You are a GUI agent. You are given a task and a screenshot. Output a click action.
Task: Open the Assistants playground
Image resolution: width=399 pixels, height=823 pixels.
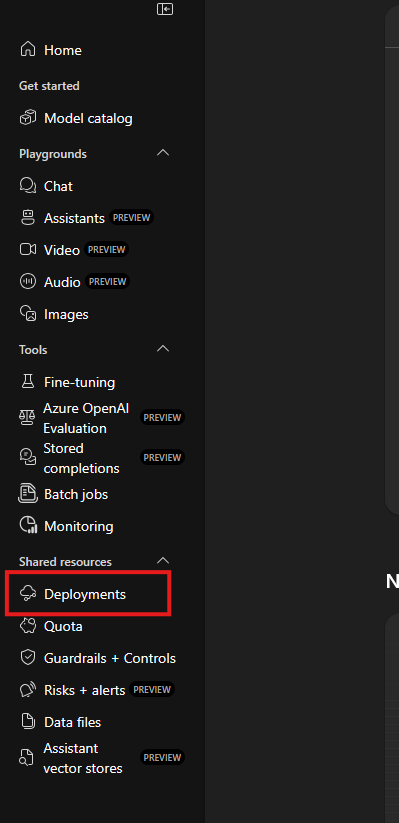pos(75,218)
